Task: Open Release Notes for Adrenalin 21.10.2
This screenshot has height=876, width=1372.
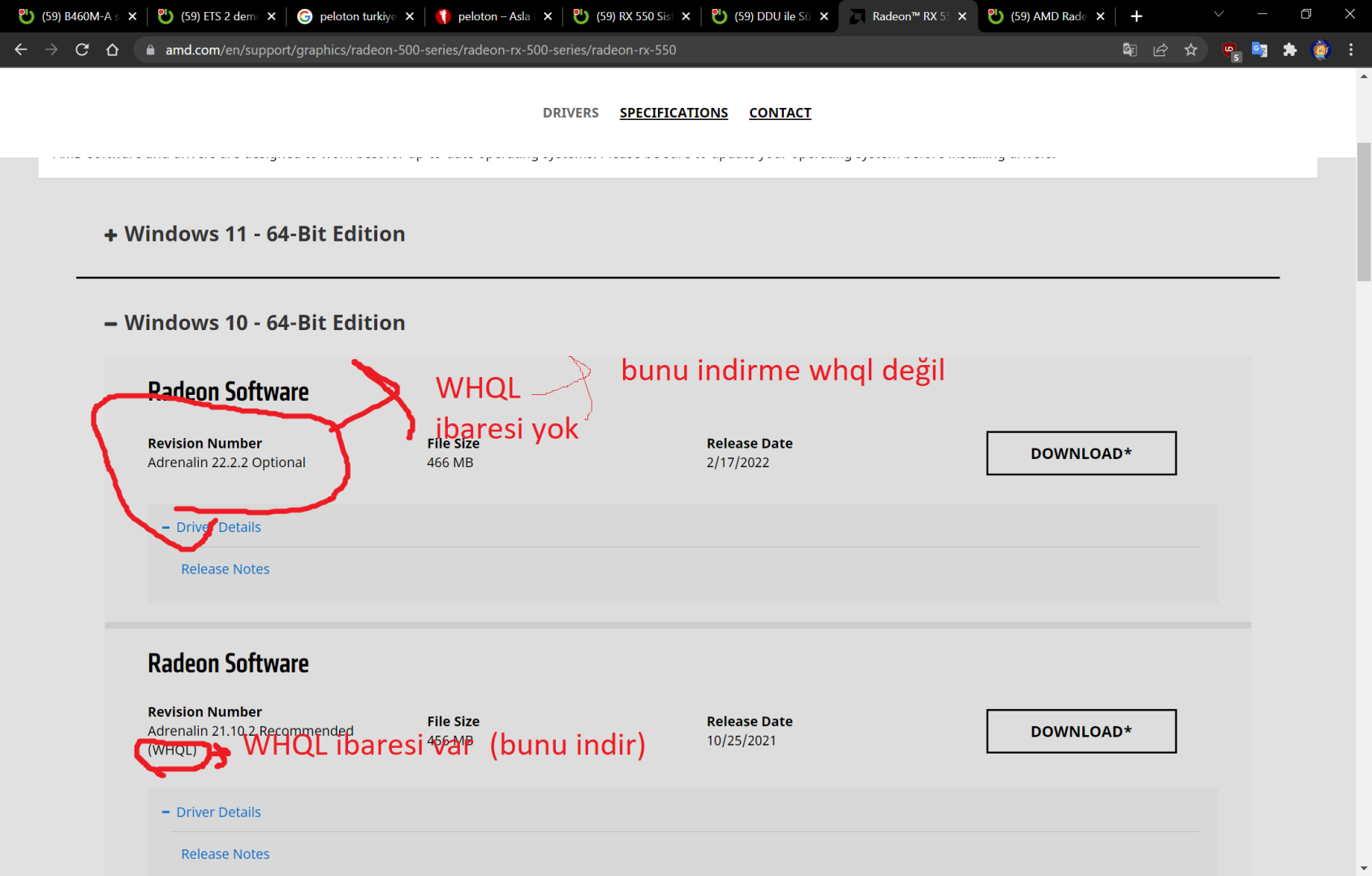Action: [x=226, y=854]
